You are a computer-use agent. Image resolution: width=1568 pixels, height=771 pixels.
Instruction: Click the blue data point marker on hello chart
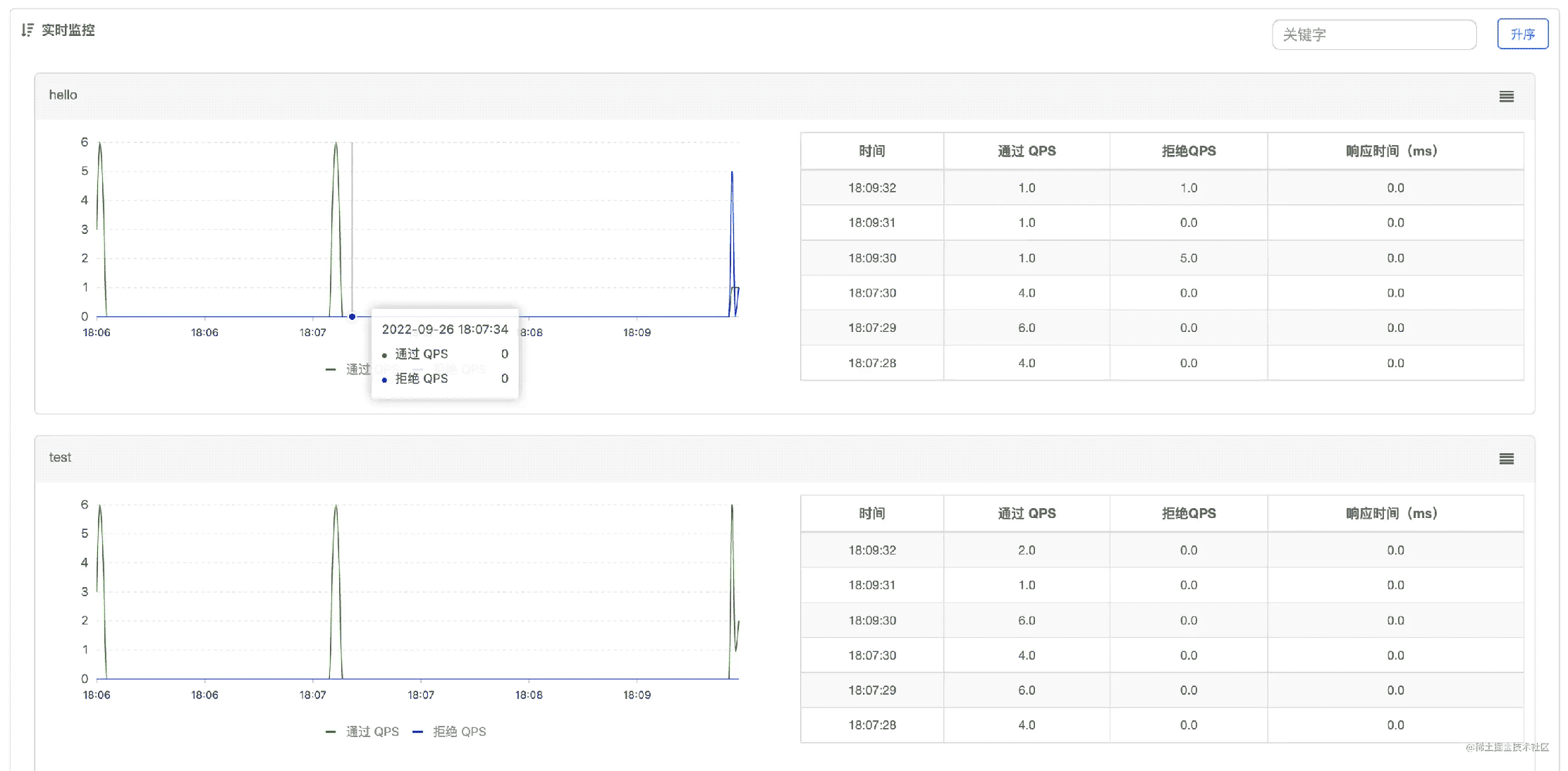(x=352, y=316)
